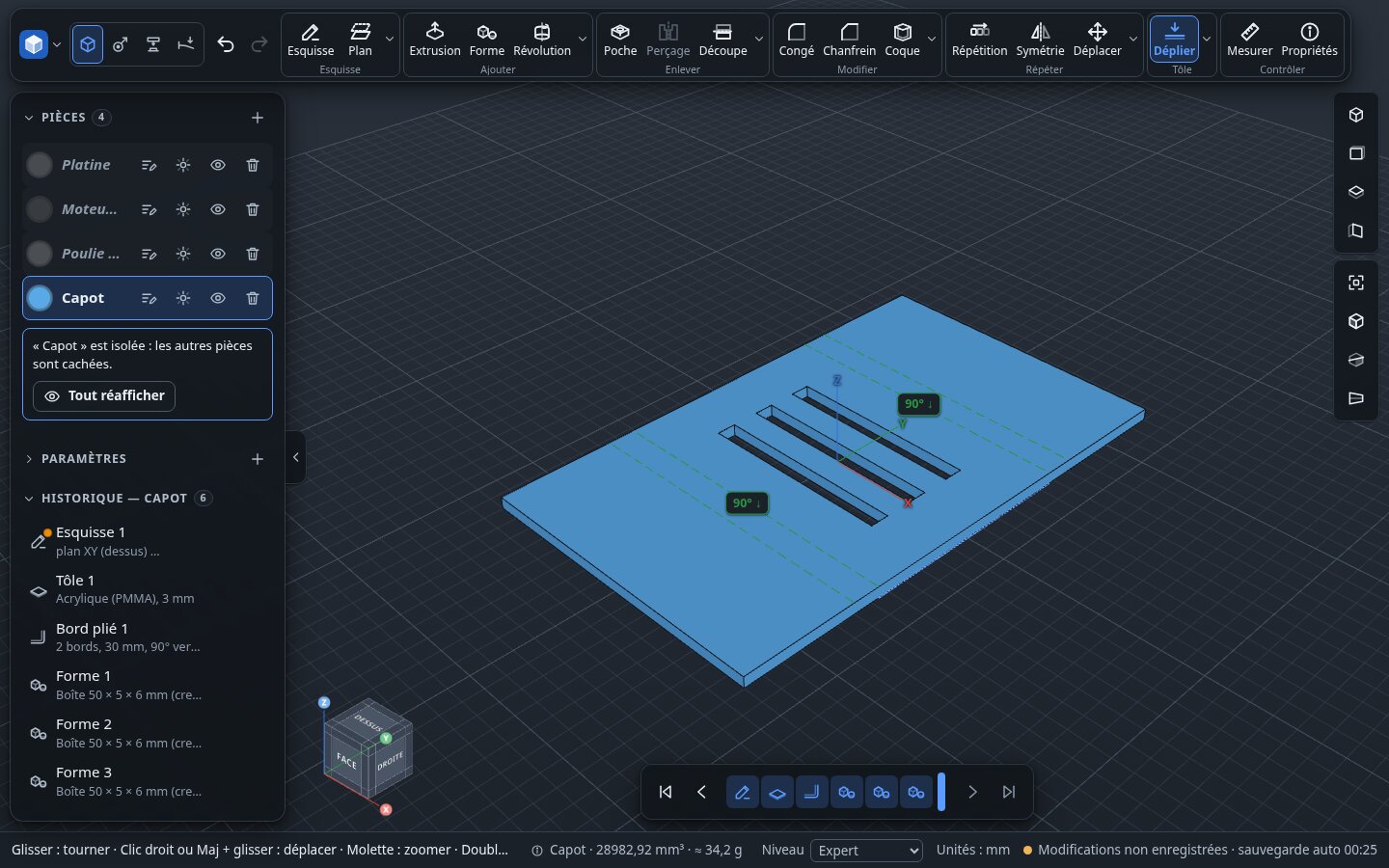Select the Chanfrein tool
The height and width of the screenshot is (868, 1389).
pos(849,40)
